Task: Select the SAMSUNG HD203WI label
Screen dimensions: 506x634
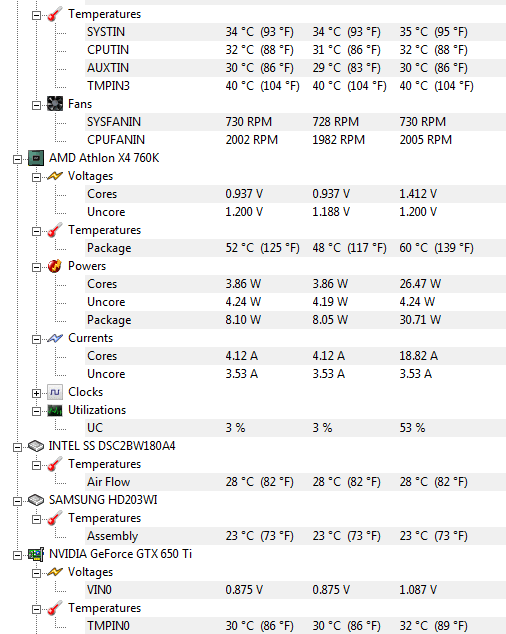Action: click(103, 500)
